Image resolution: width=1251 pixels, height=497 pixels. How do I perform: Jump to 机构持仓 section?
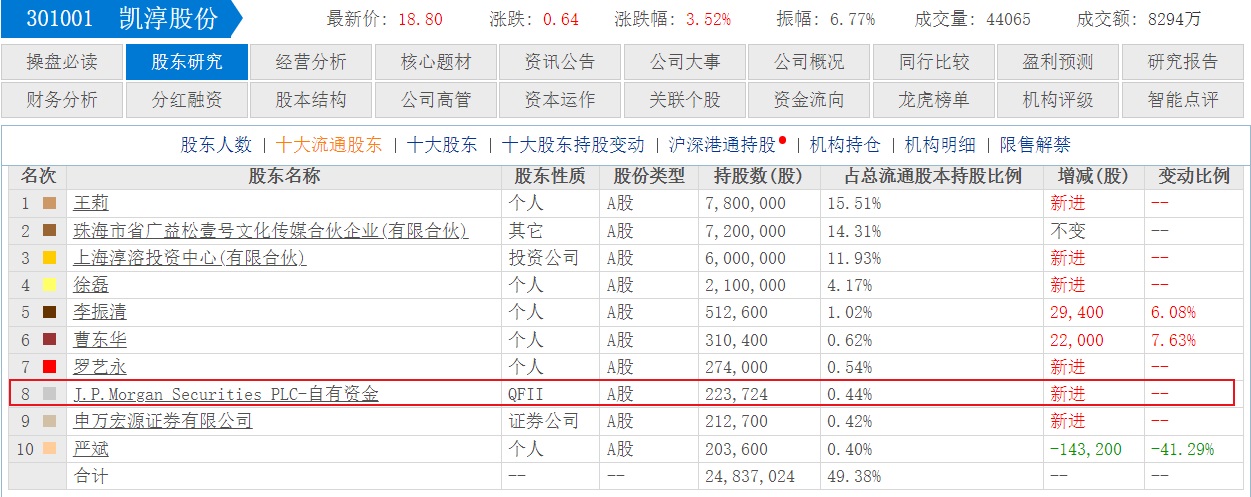845,145
